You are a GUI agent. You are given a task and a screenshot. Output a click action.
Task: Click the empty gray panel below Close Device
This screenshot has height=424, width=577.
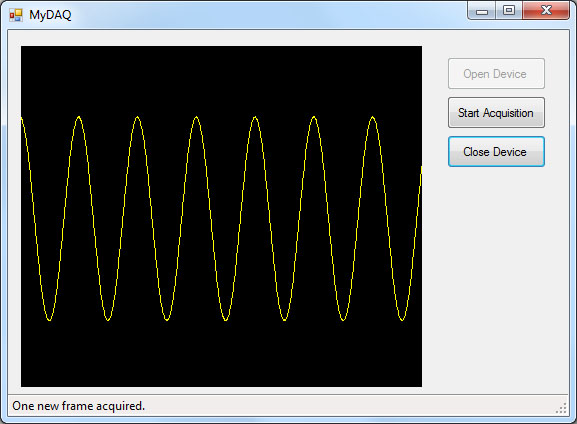coord(496,280)
